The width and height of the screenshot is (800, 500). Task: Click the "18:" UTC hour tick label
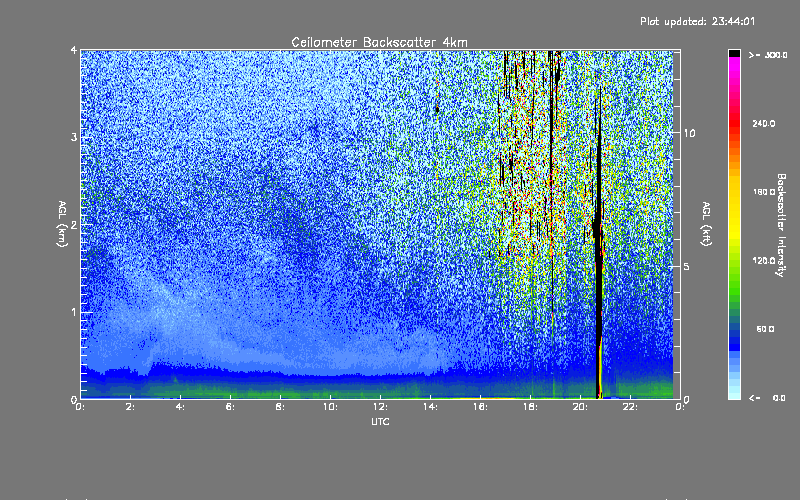point(530,407)
